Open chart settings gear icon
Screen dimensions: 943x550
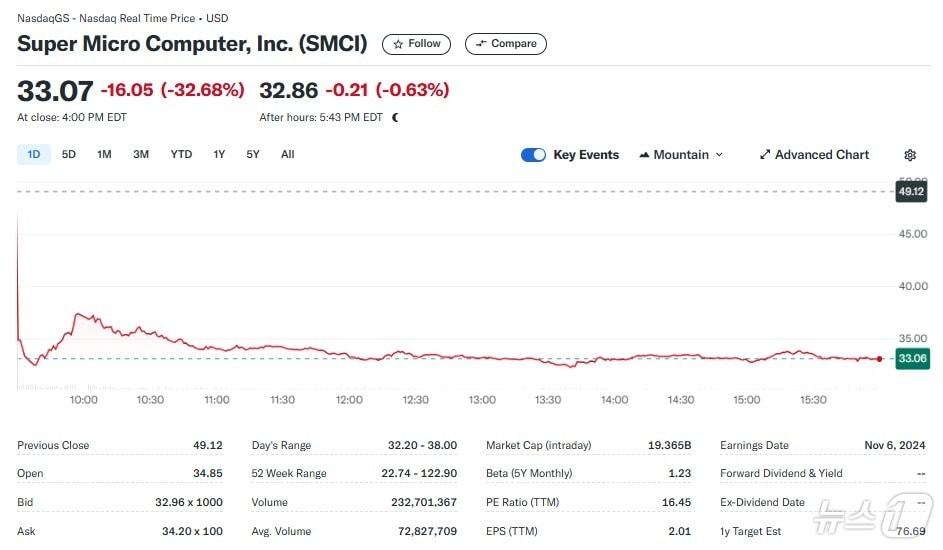pos(910,155)
